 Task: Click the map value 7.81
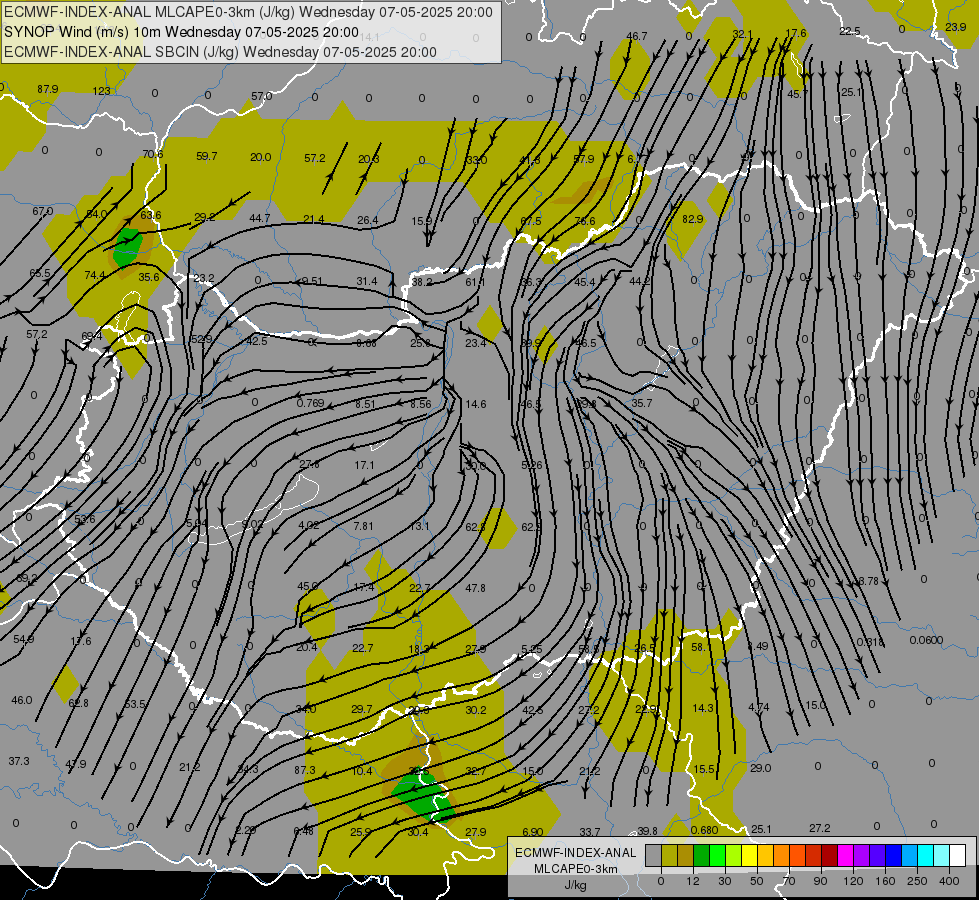(363, 526)
